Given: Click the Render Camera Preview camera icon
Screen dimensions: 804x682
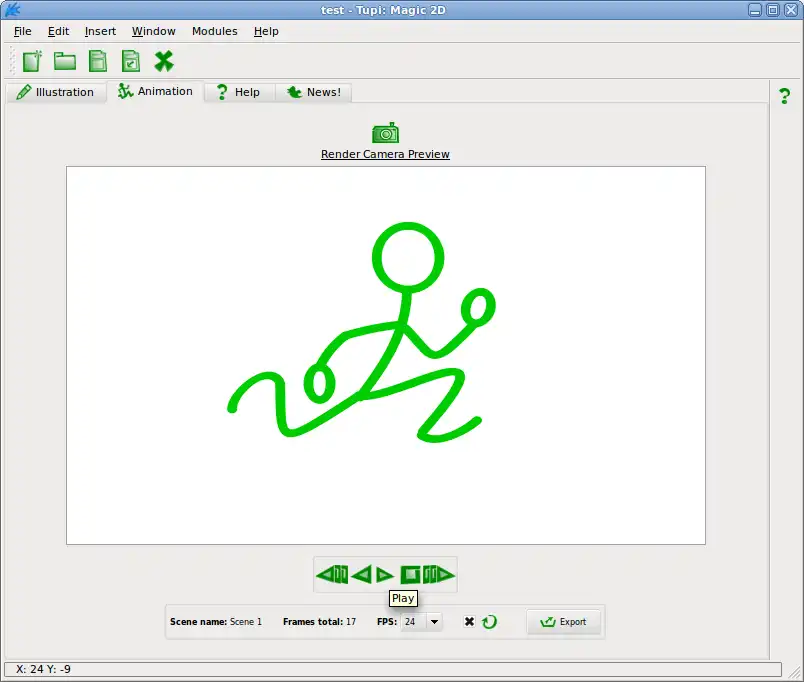Looking at the screenshot, I should (x=385, y=133).
